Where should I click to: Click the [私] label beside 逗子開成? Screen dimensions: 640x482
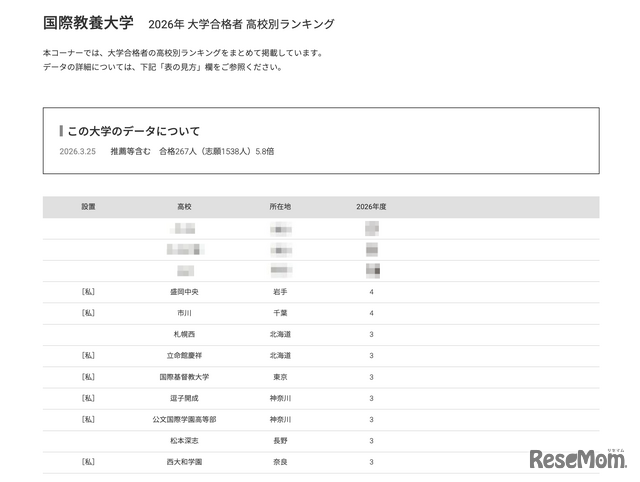click(88, 398)
